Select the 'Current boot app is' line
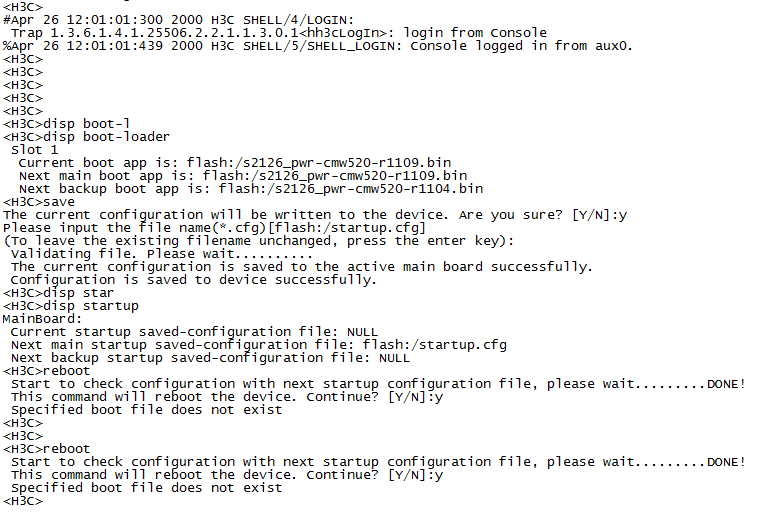Image resolution: width=766 pixels, height=512 pixels. point(235,162)
